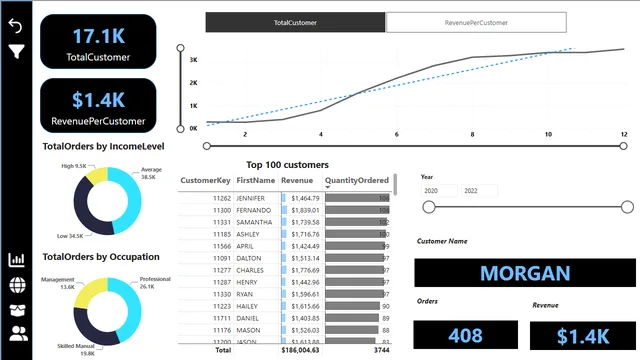Click the MORGAN customer name card
The image size is (640, 360).
[x=525, y=273]
